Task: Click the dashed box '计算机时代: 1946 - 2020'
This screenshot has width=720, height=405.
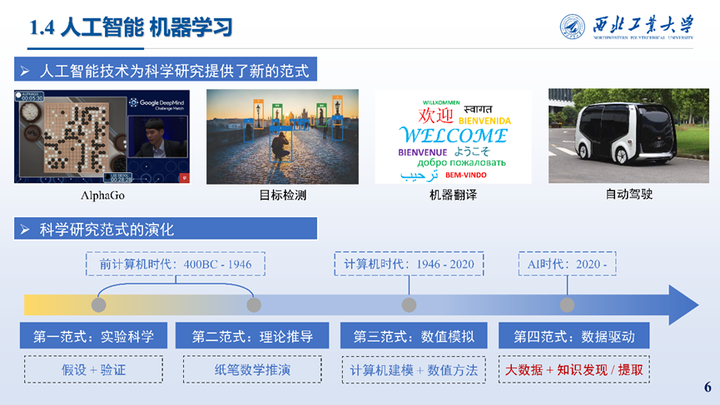Action: pyautogui.click(x=409, y=264)
